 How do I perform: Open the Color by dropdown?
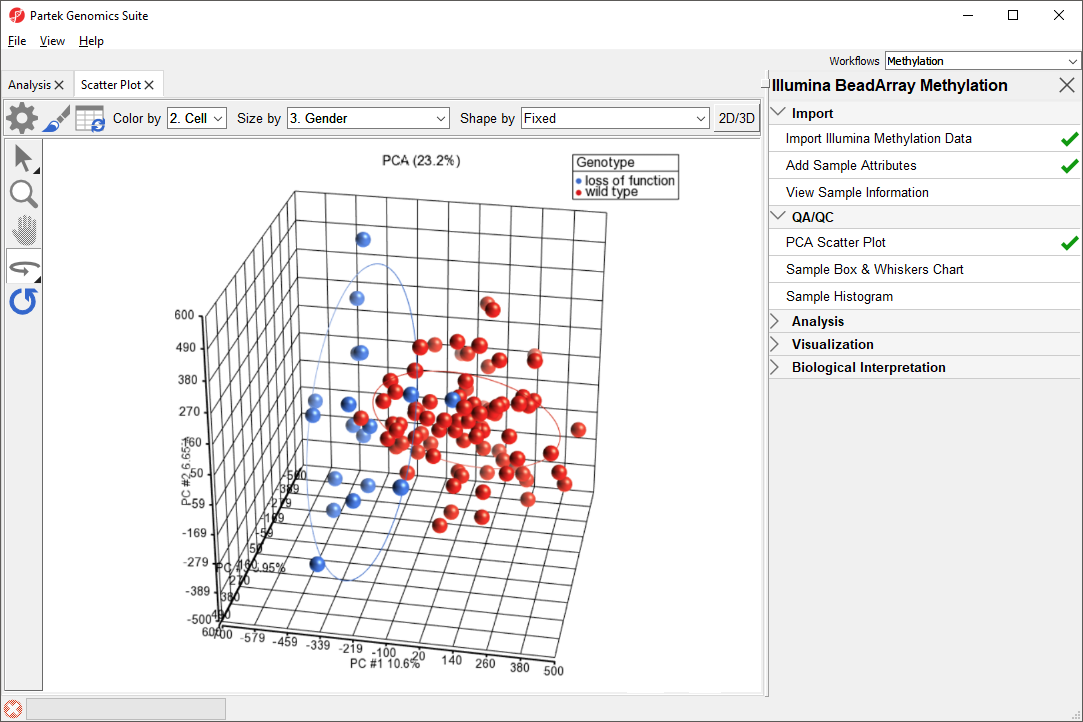[197, 118]
